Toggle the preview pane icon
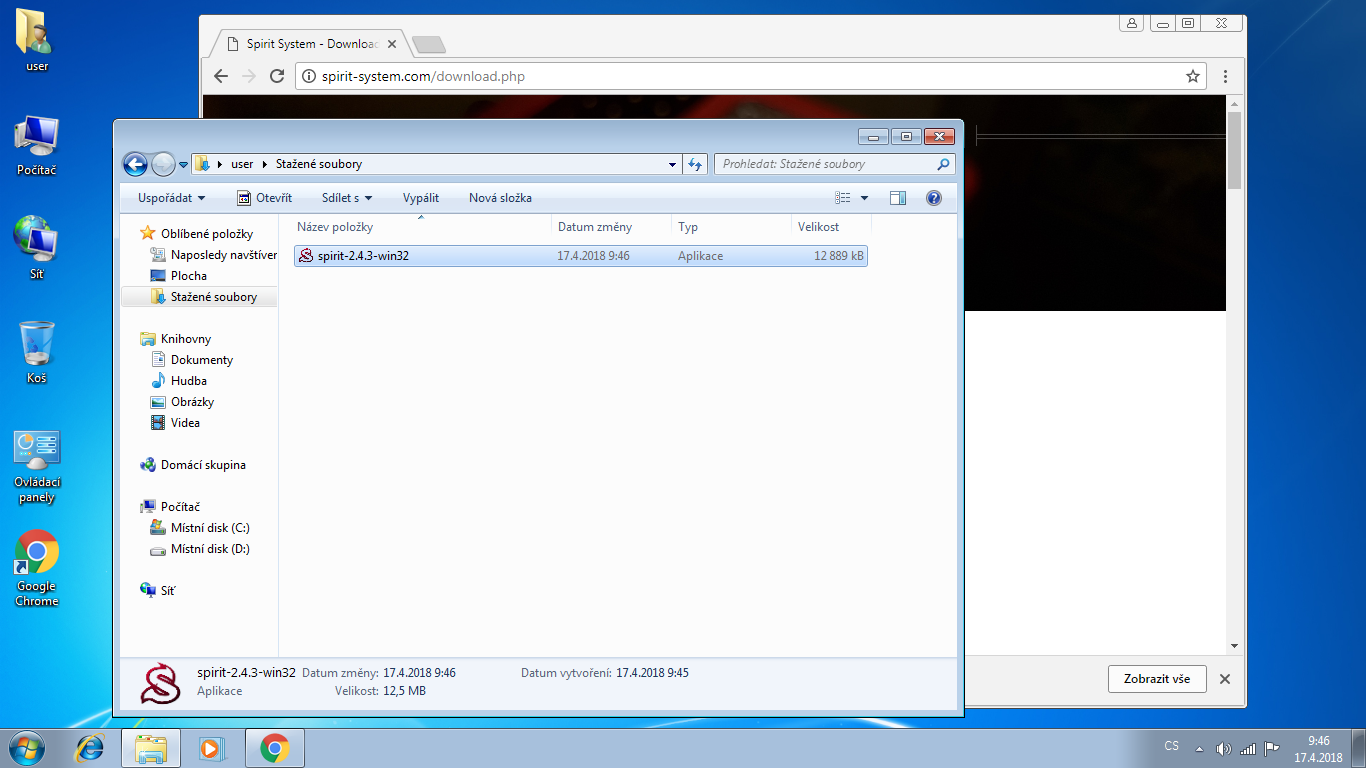The width and height of the screenshot is (1366, 768). (x=897, y=198)
